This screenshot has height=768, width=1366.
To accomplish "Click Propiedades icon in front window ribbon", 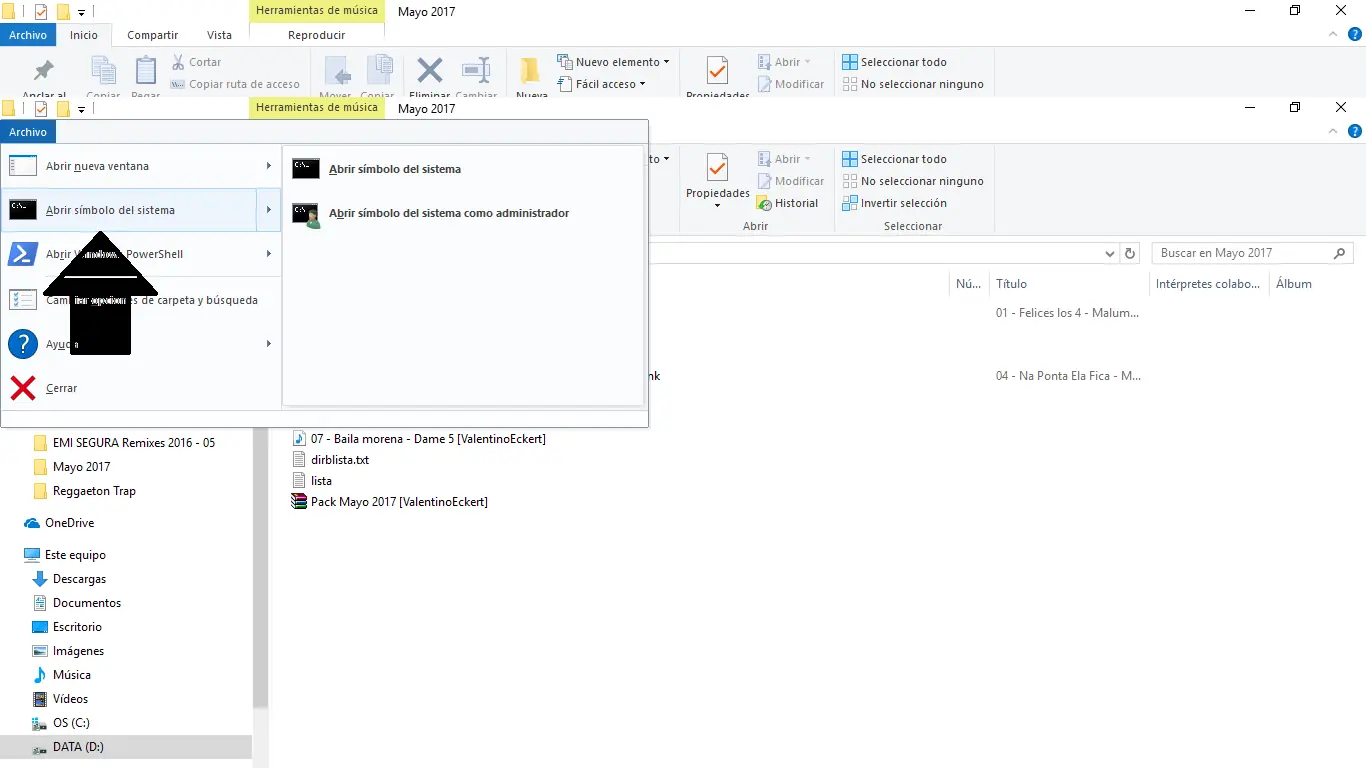I will pos(717,168).
